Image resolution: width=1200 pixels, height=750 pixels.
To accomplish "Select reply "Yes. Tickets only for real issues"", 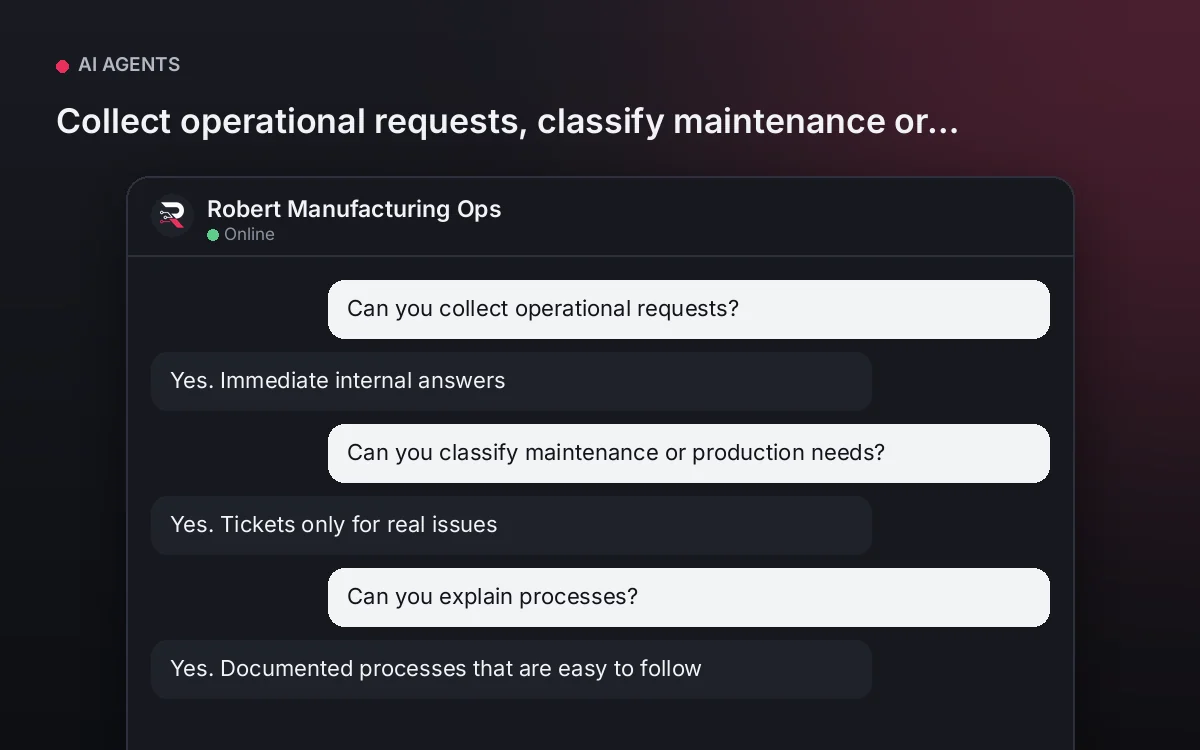I will pos(511,525).
